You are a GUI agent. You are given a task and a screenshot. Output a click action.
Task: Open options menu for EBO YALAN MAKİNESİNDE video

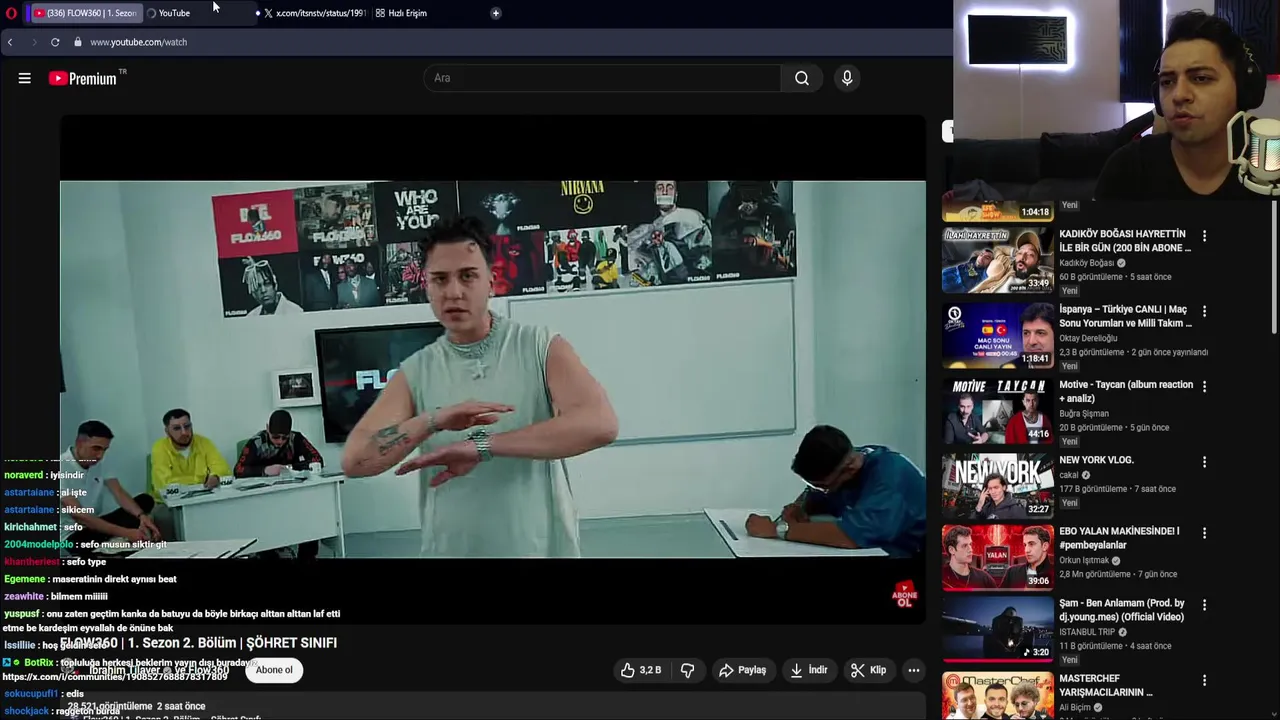click(1204, 533)
